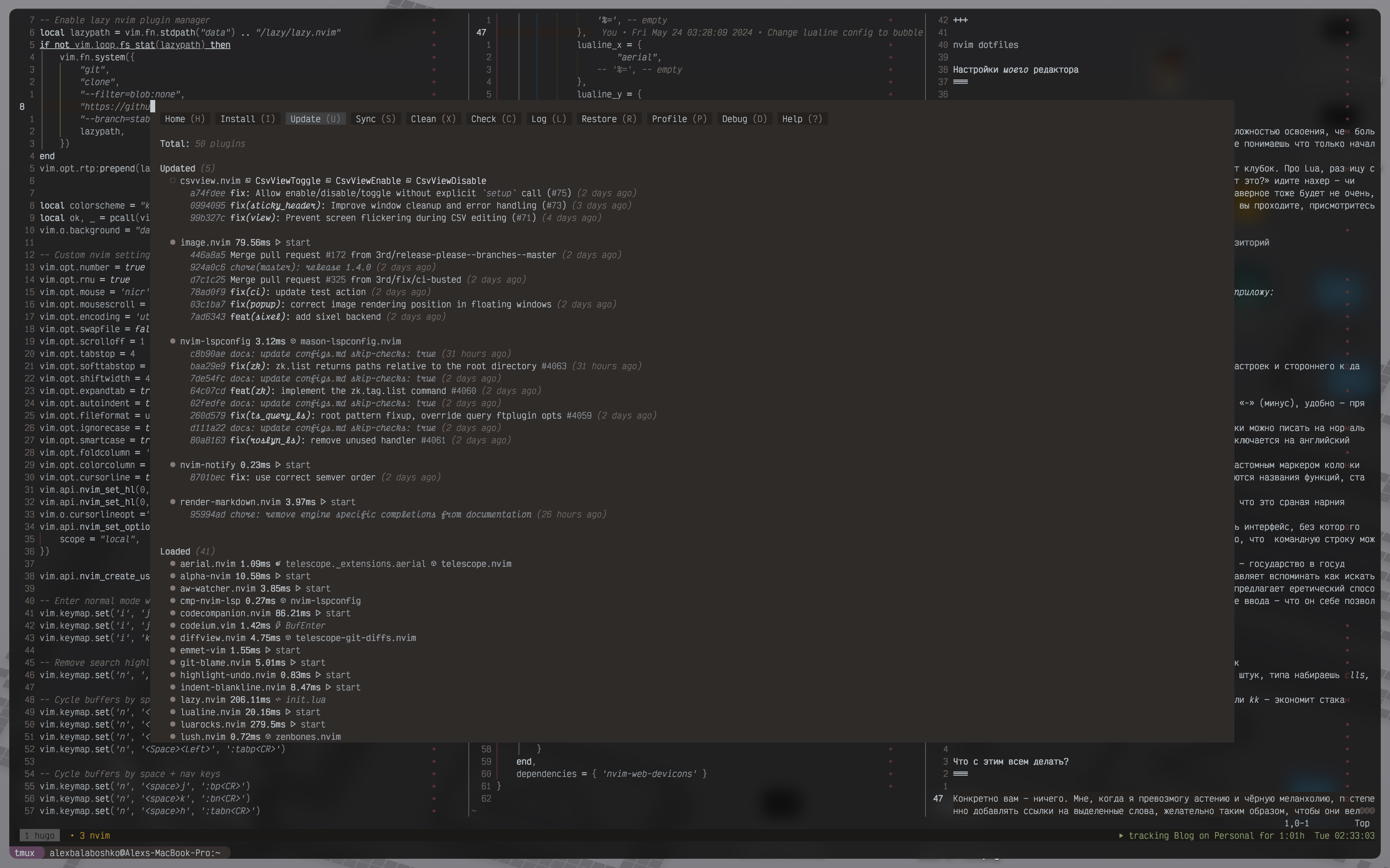Click the command icon before CsvViewToggle

pos(248,181)
